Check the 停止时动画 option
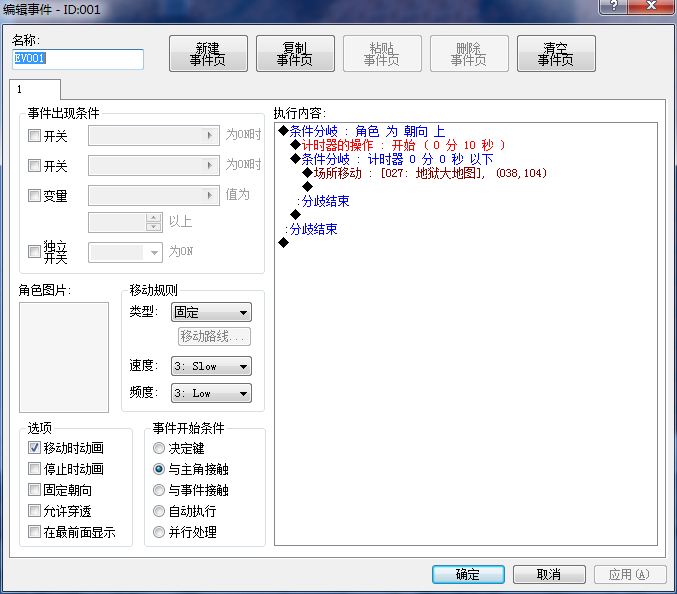This screenshot has height=594, width=677. (x=34, y=468)
